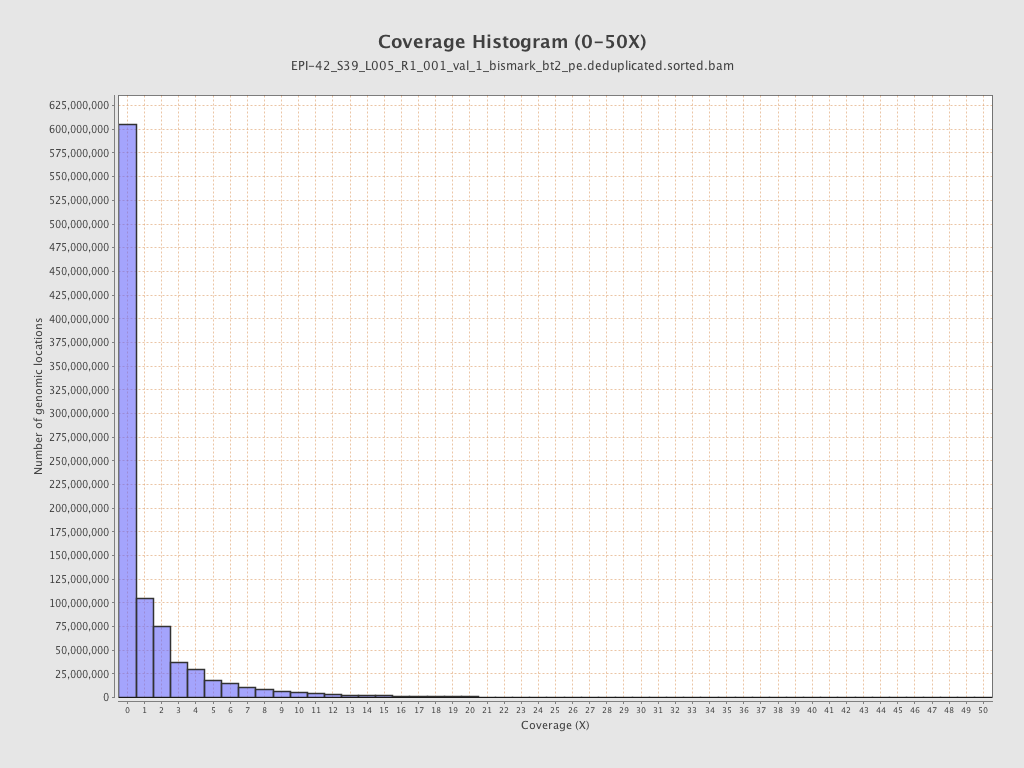1024x768 pixels.
Task: Click the y-axis value 200,000,000
Action: (x=79, y=508)
